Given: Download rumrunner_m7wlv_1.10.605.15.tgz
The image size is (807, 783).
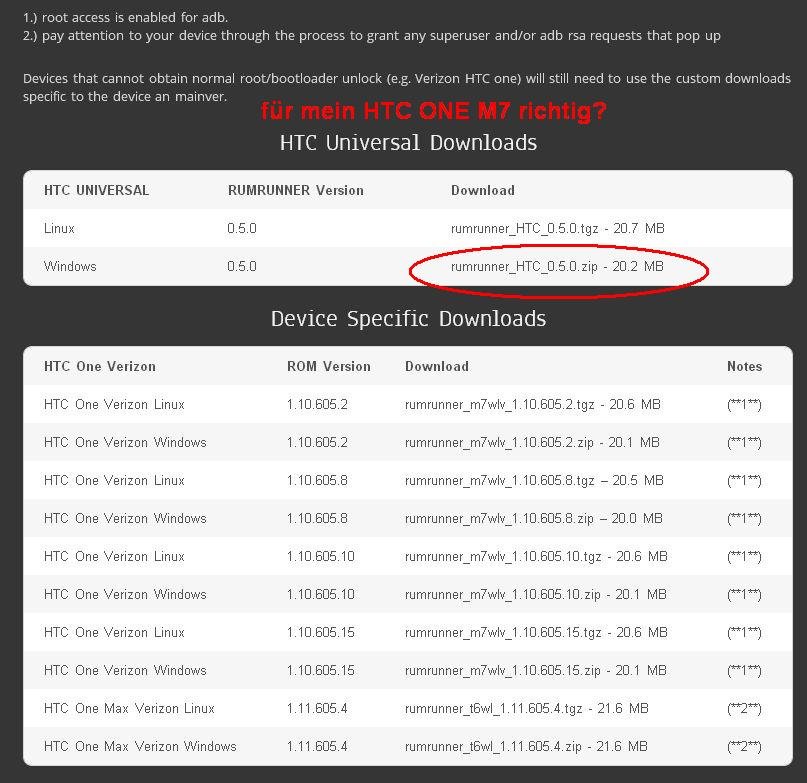Looking at the screenshot, I should coord(536,632).
